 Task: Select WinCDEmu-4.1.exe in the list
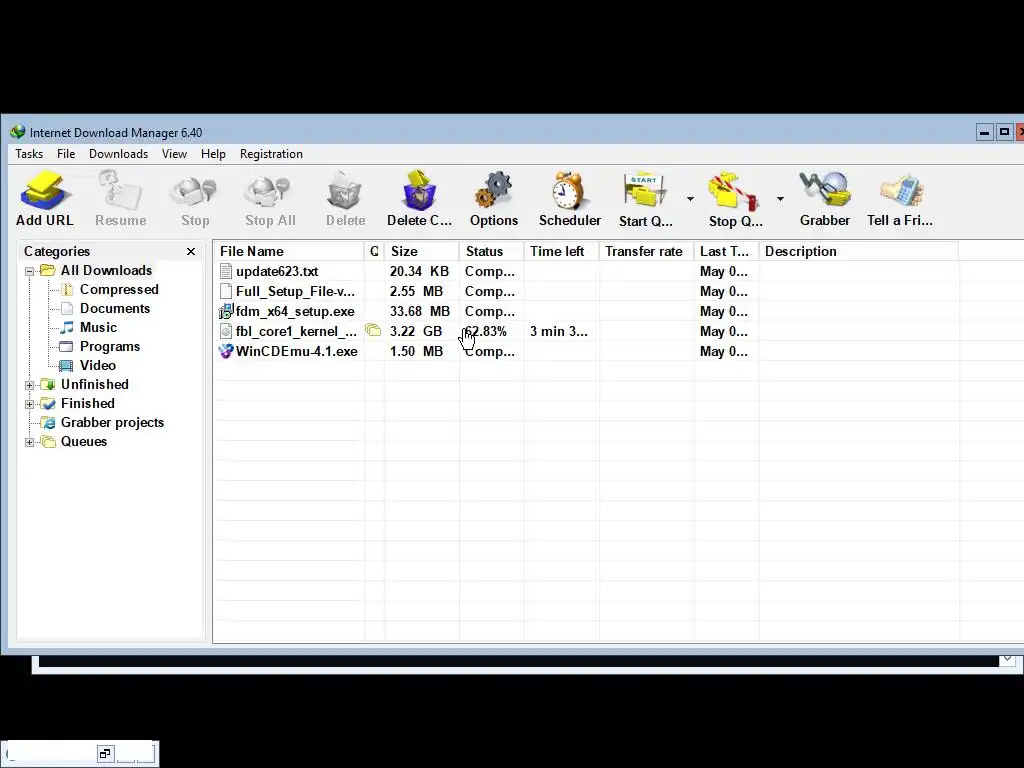click(296, 351)
